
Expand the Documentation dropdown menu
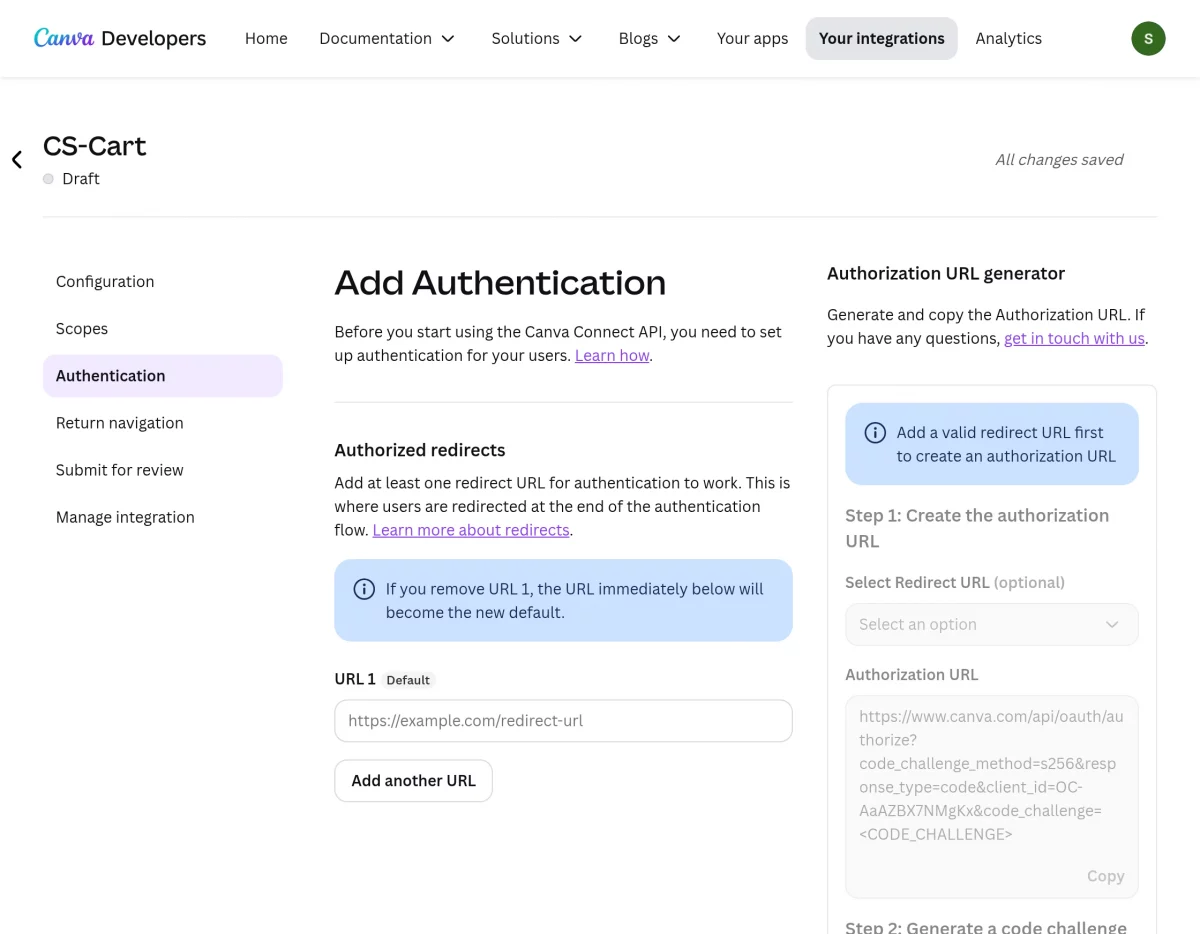pos(387,38)
